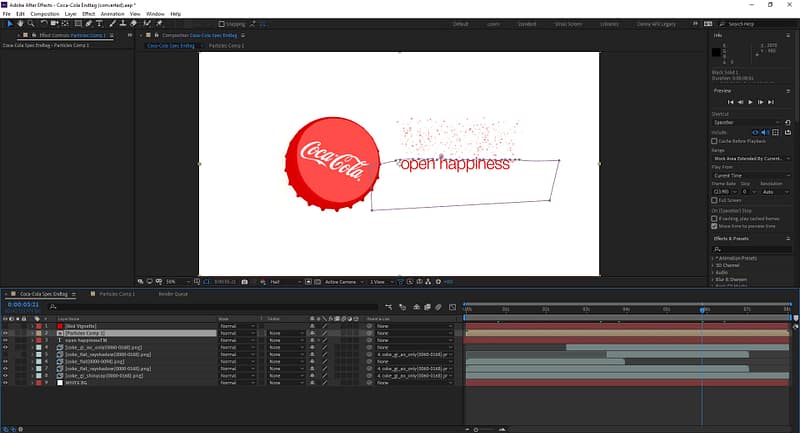Select the Selection arrow tool
The image size is (800, 433).
pyautogui.click(x=10, y=23)
